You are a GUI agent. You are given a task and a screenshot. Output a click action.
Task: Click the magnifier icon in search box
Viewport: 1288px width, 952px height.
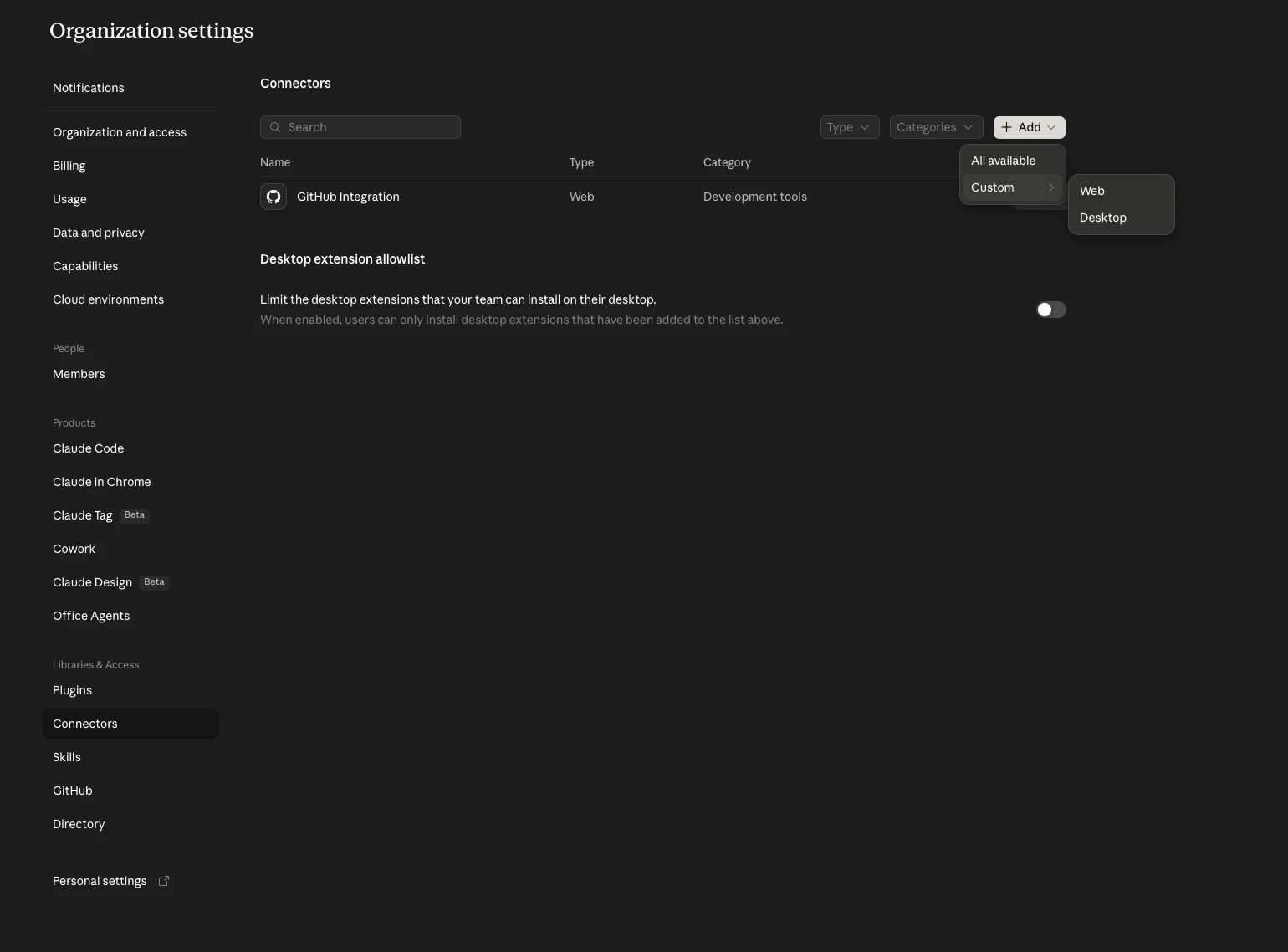pyautogui.click(x=275, y=127)
